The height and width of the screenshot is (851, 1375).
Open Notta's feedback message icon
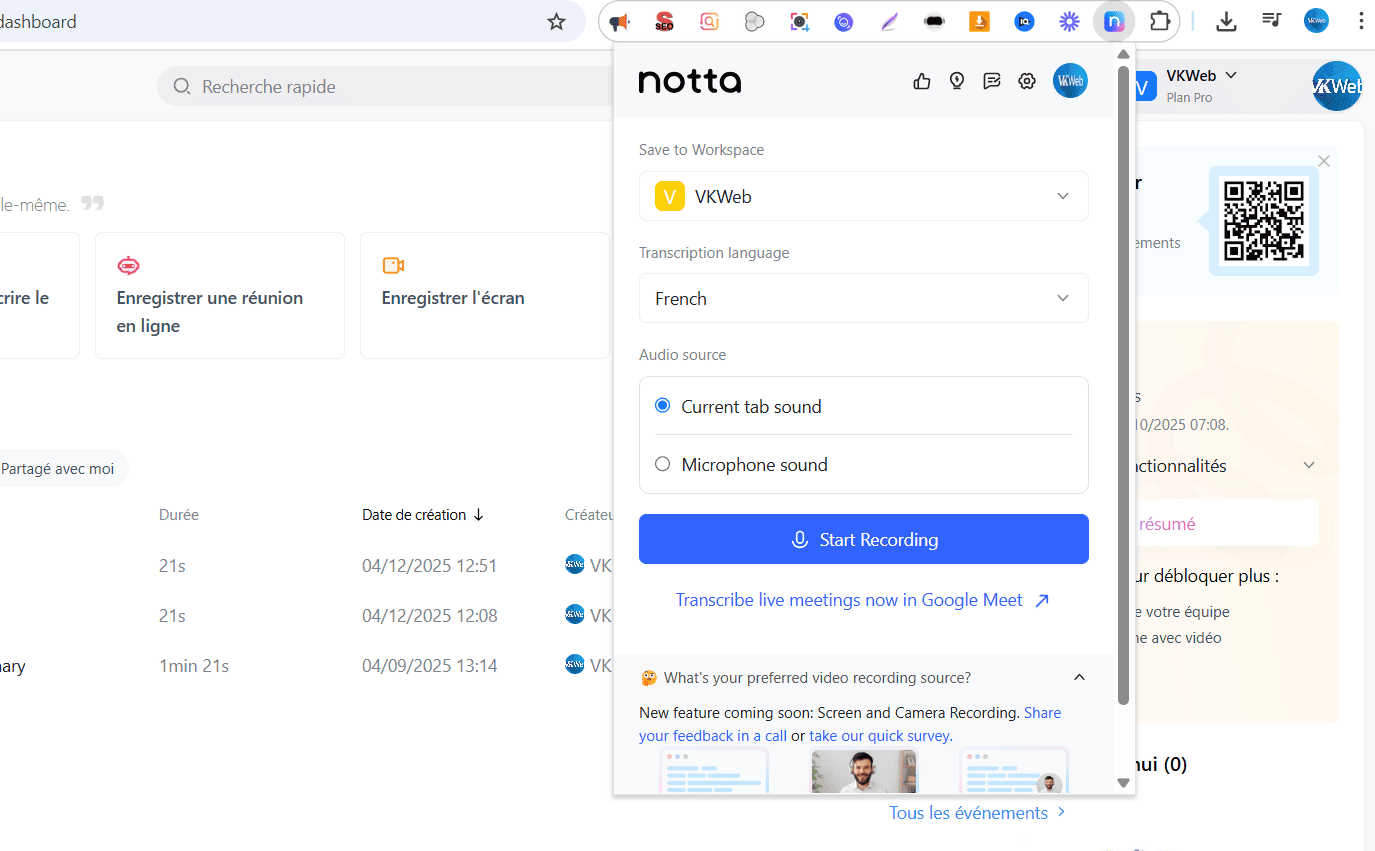[991, 81]
